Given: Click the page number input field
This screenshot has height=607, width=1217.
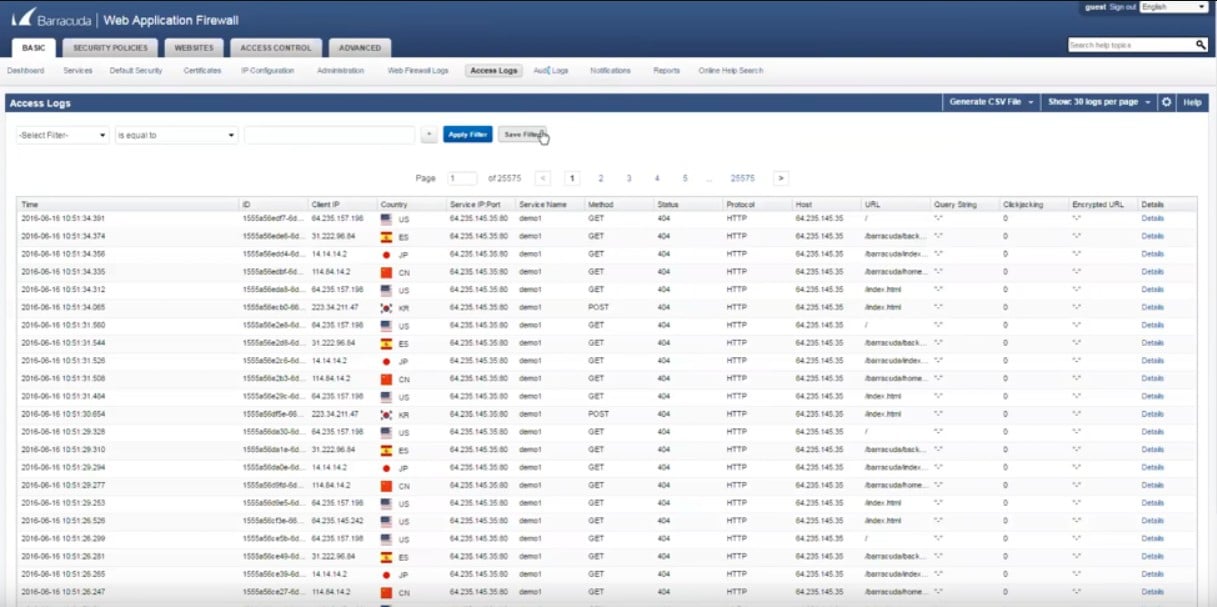Looking at the screenshot, I should point(464,177).
